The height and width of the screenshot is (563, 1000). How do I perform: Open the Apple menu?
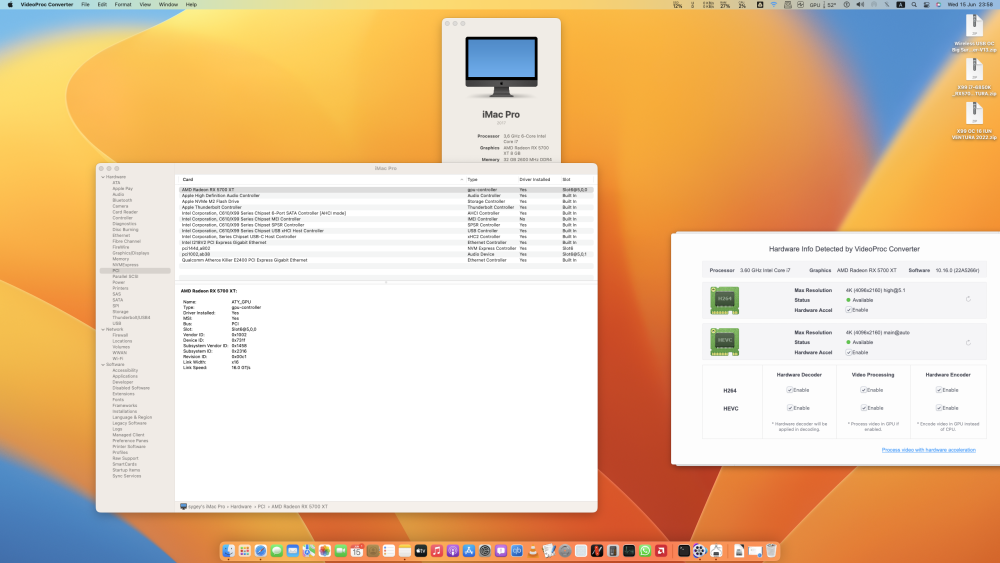10,4
